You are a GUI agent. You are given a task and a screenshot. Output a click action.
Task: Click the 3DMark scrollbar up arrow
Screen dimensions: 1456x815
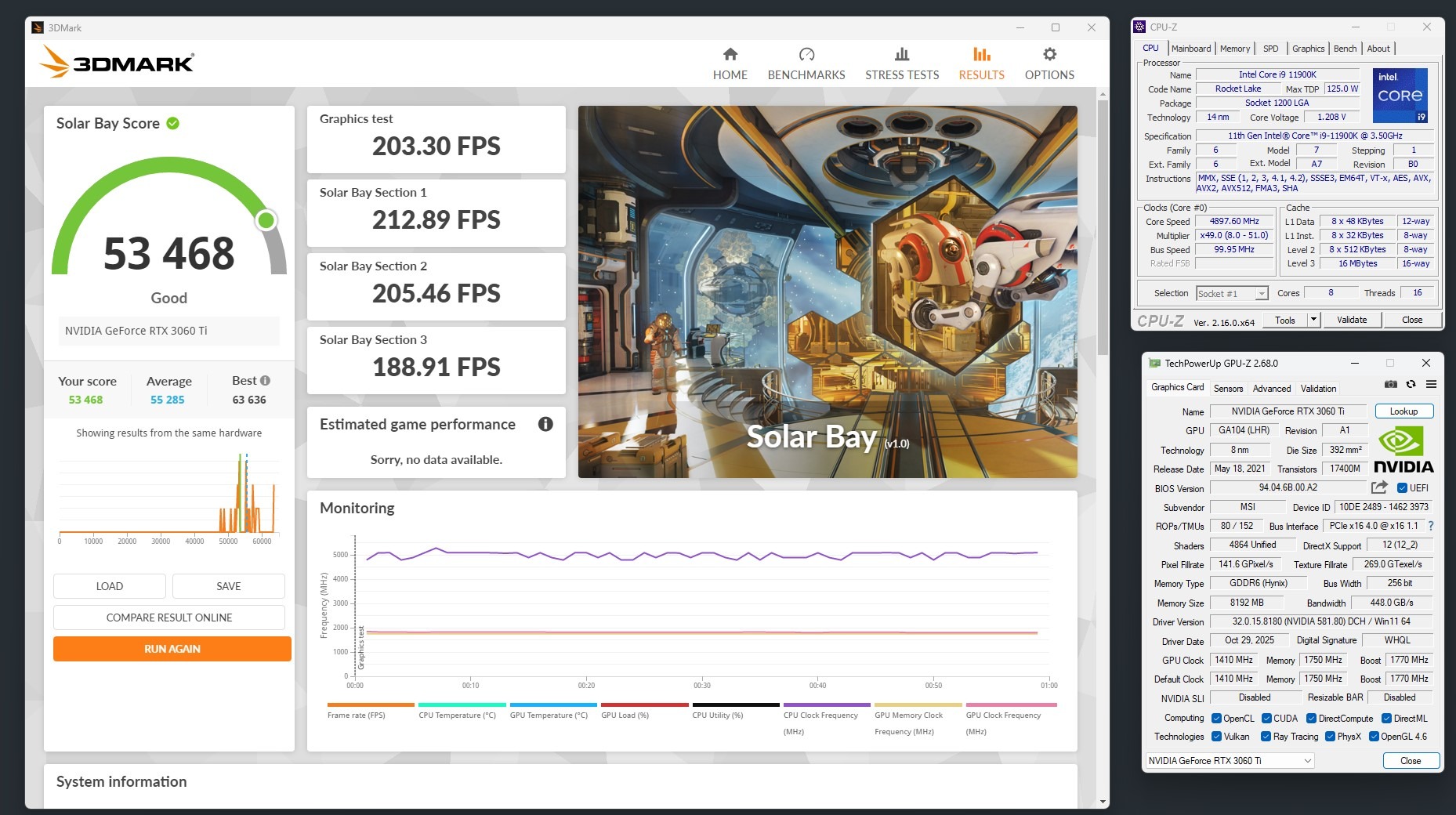point(1103,94)
